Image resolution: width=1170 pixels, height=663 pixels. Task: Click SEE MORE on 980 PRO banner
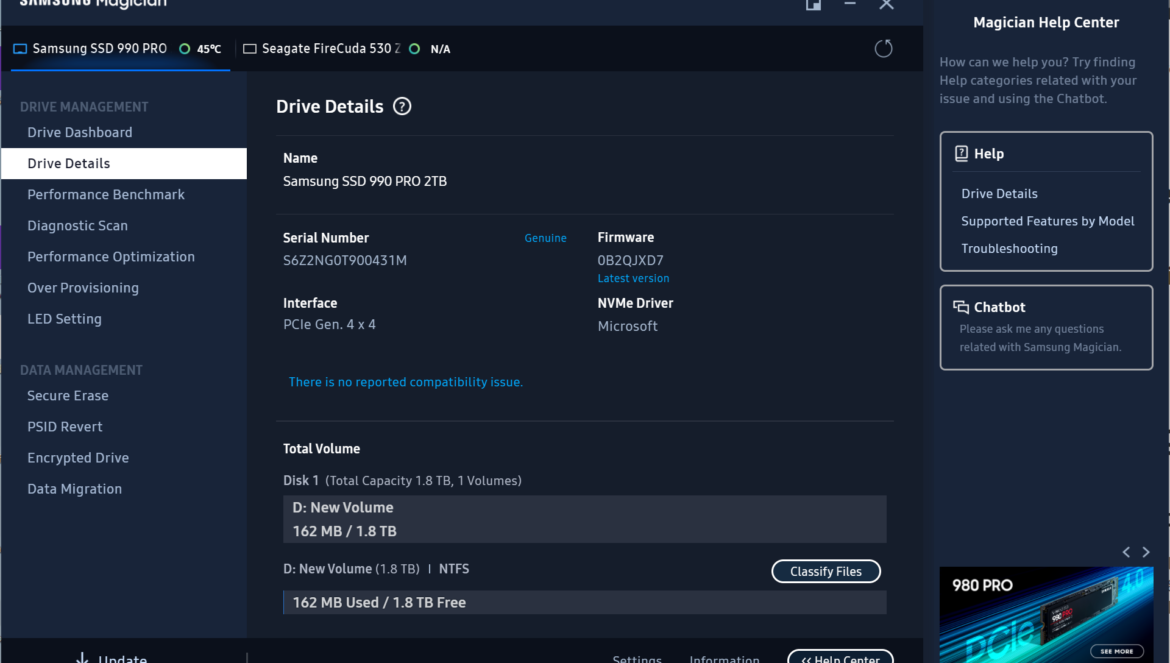(1117, 651)
